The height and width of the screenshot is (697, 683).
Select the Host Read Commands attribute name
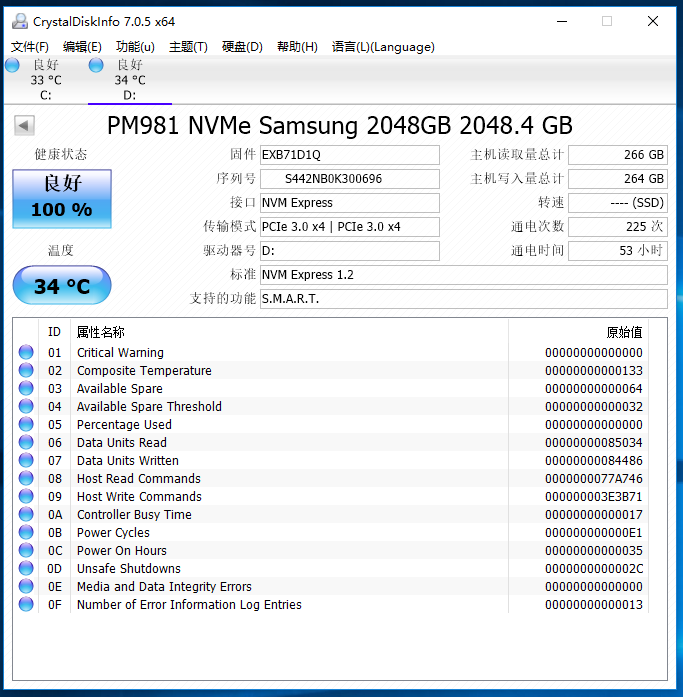(139, 478)
